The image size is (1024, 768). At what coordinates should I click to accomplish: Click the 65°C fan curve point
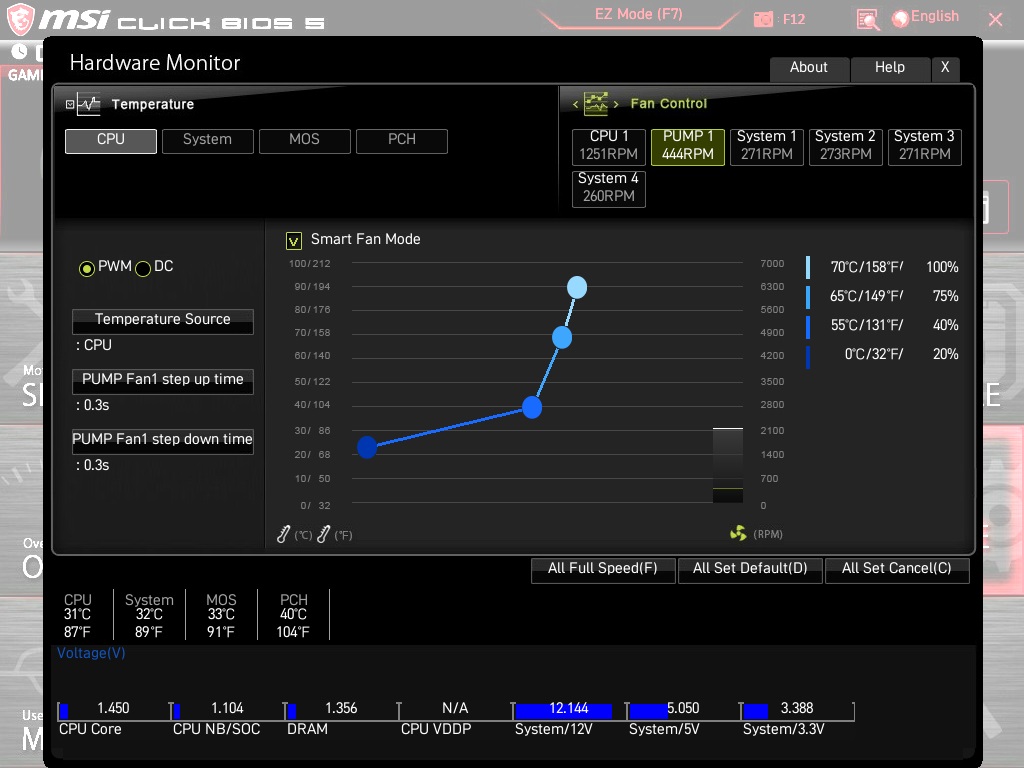562,338
